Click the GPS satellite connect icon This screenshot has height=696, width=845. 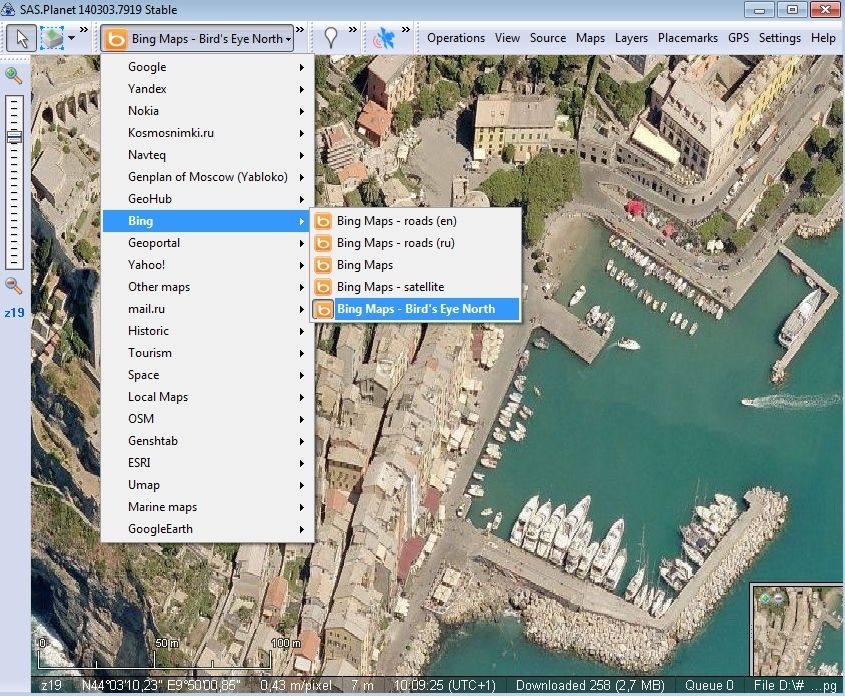coord(384,39)
